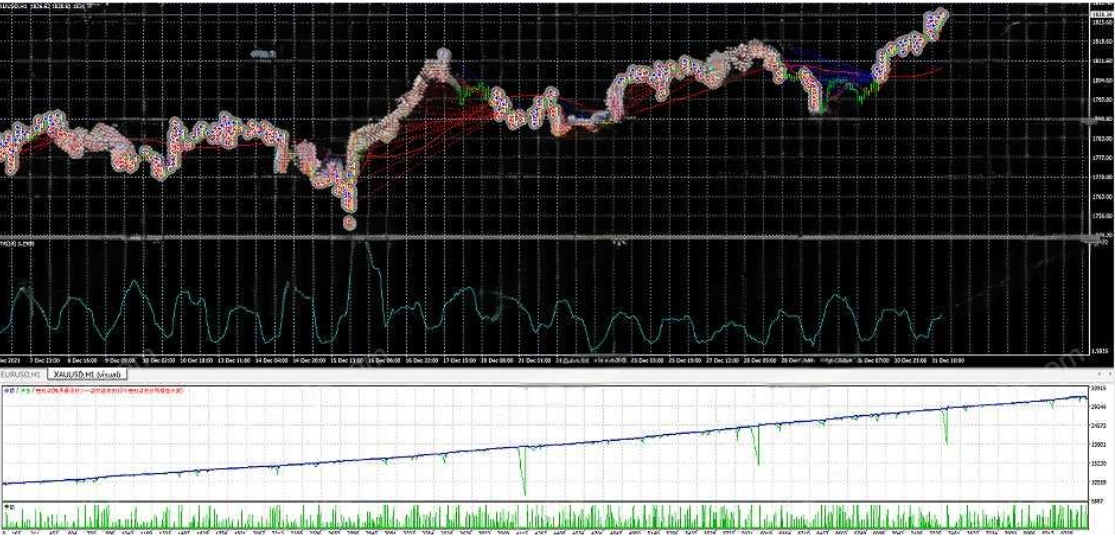This screenshot has width=1115, height=543.
Task: Click the 1.5915 value on the indicator scale
Action: click(x=1100, y=351)
